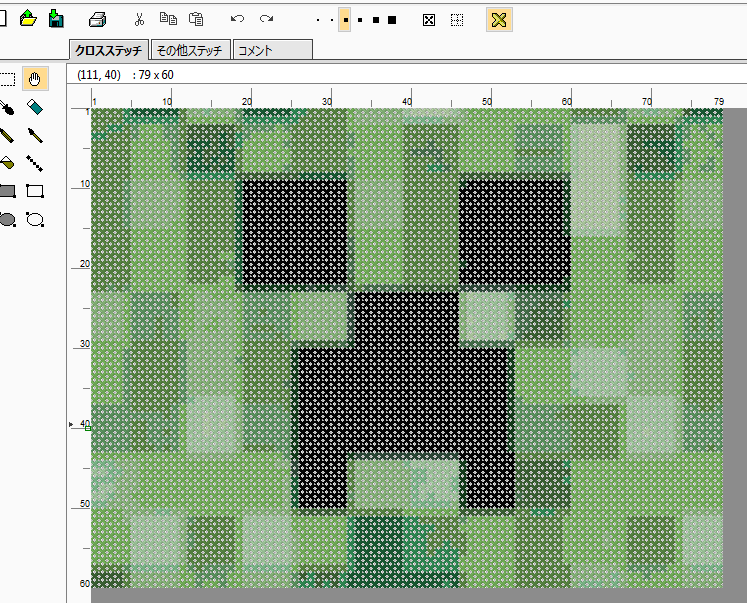The width and height of the screenshot is (747, 603).
Task: Undo the last action
Action: coord(237,19)
